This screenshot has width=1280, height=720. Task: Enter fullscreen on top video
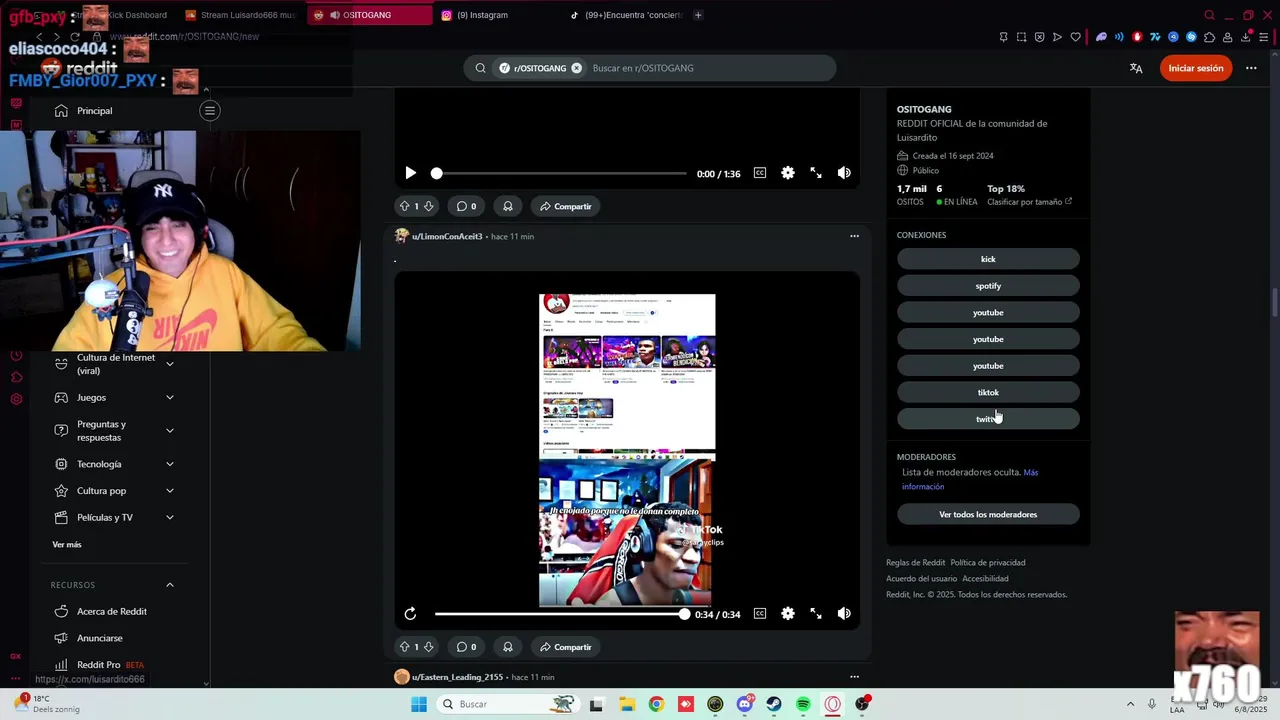coord(816,173)
